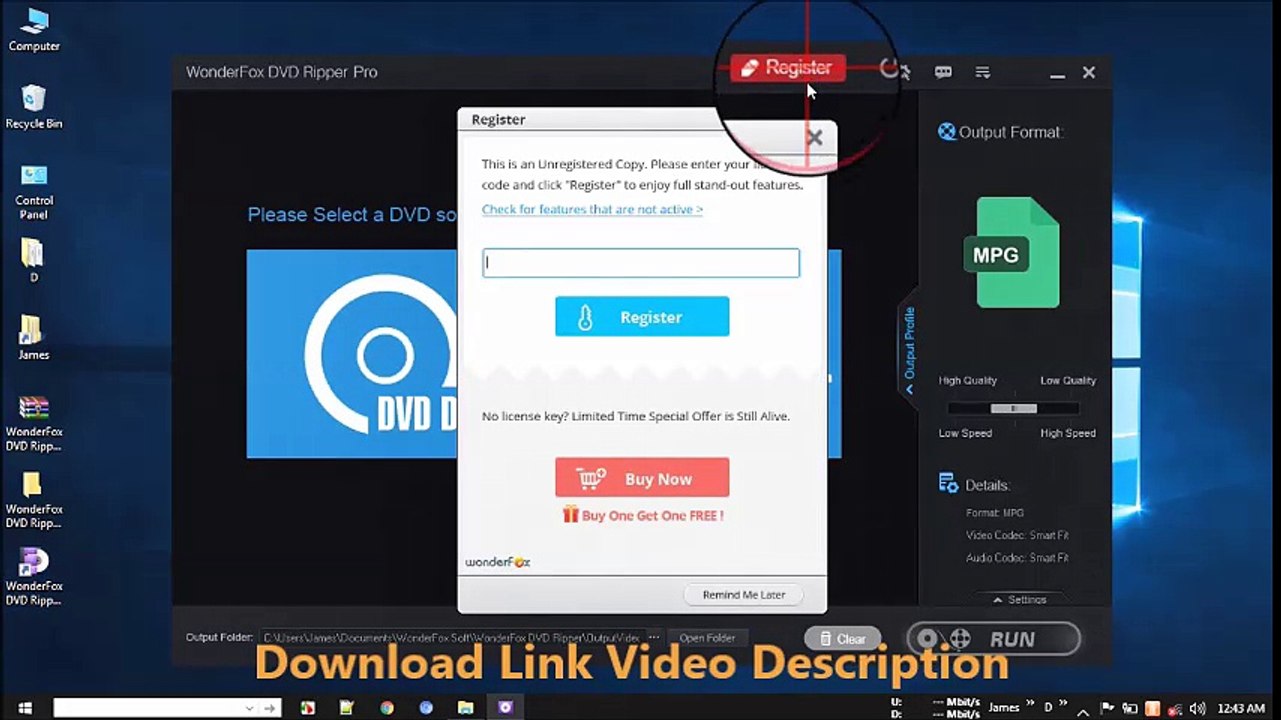The image size is (1281, 720).
Task: Open WonderFox DVD Ripper archive icon
Action: pyautogui.click(x=34, y=423)
